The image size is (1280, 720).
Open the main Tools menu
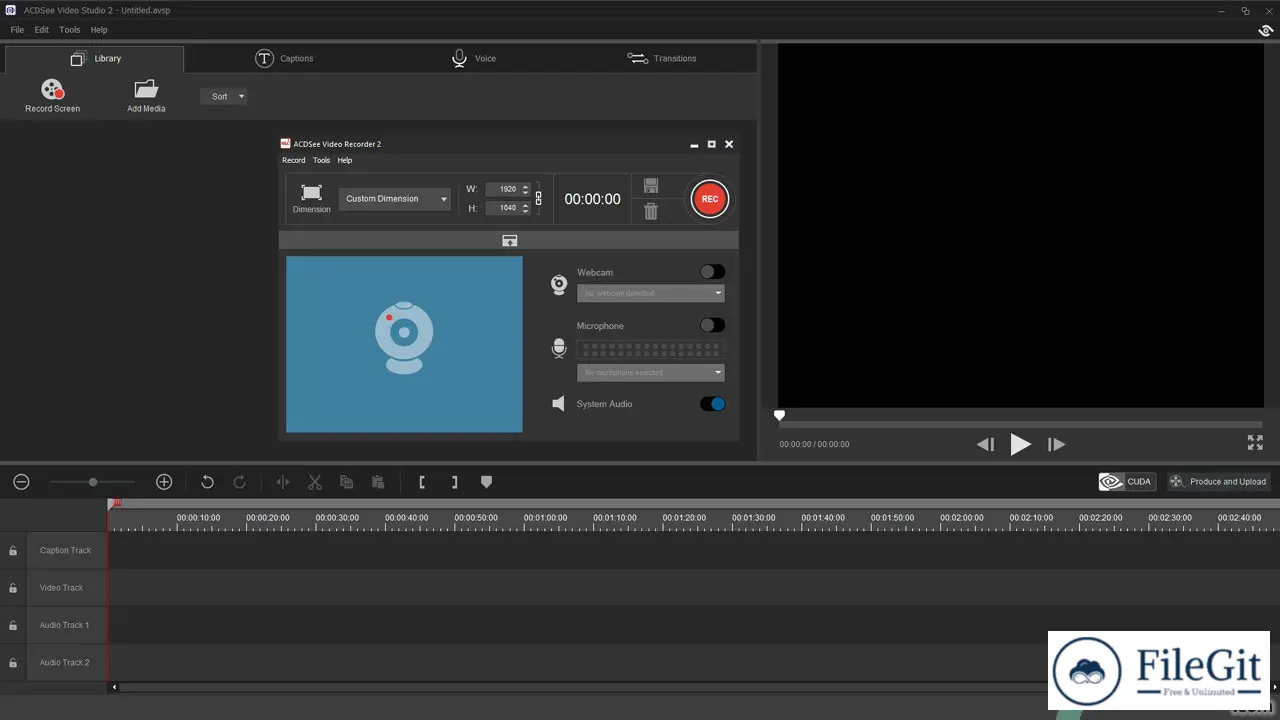pos(69,30)
